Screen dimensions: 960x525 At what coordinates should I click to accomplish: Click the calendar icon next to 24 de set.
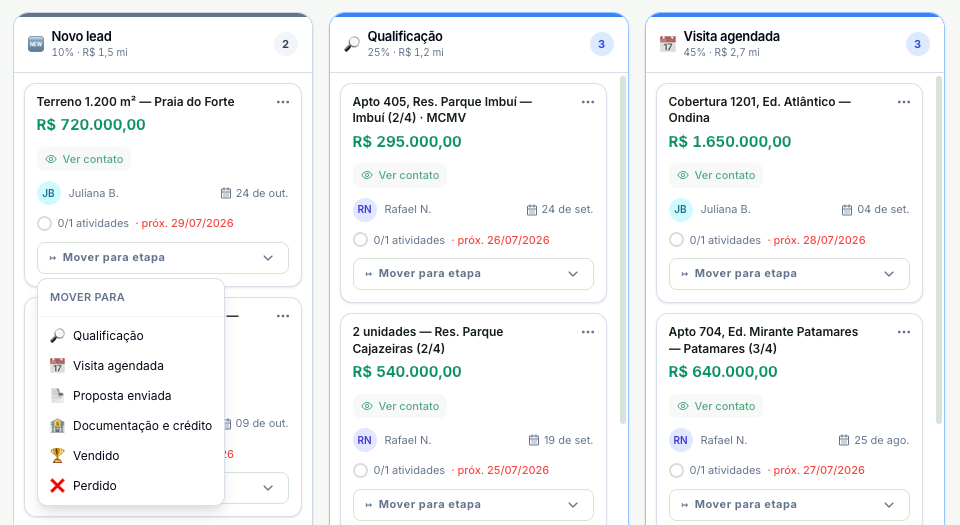[x=532, y=210]
